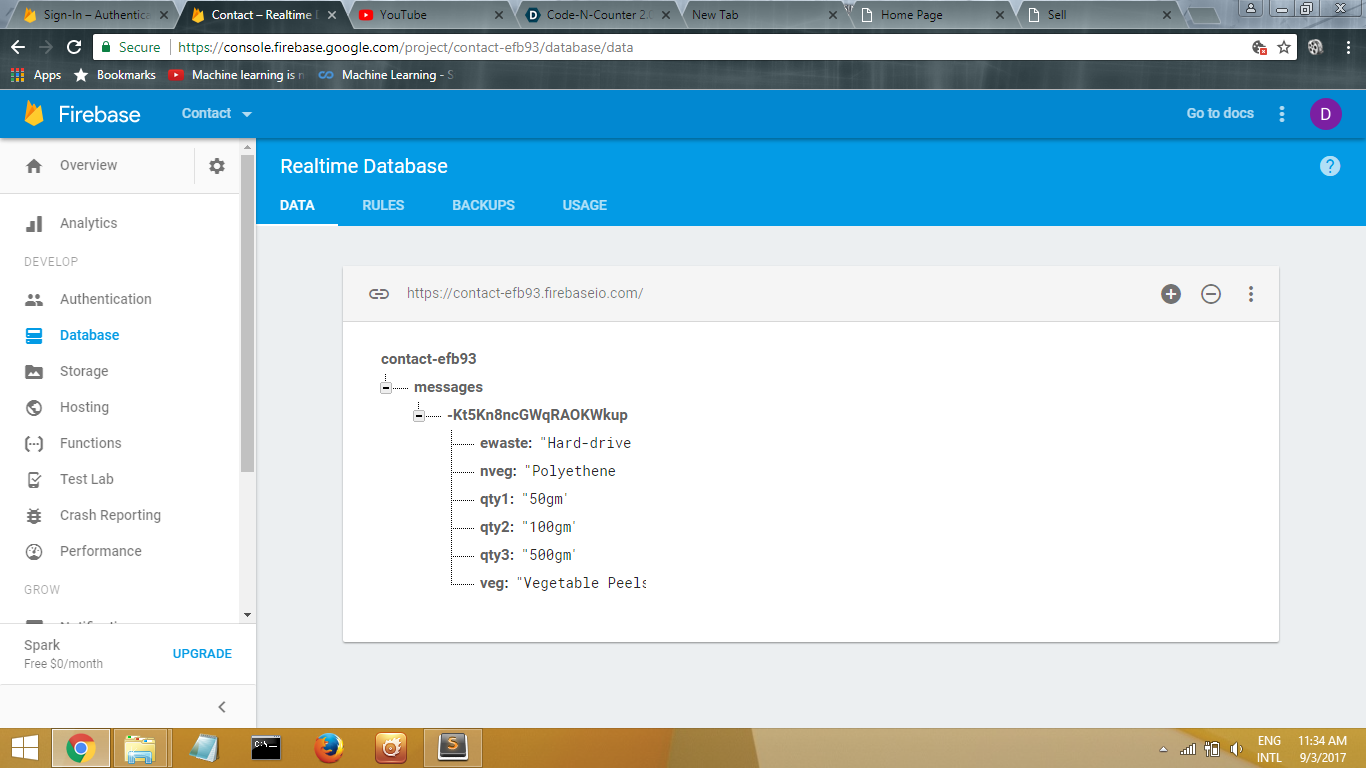The height and width of the screenshot is (768, 1366).
Task: Click the UPGRADE plan button
Action: click(202, 654)
